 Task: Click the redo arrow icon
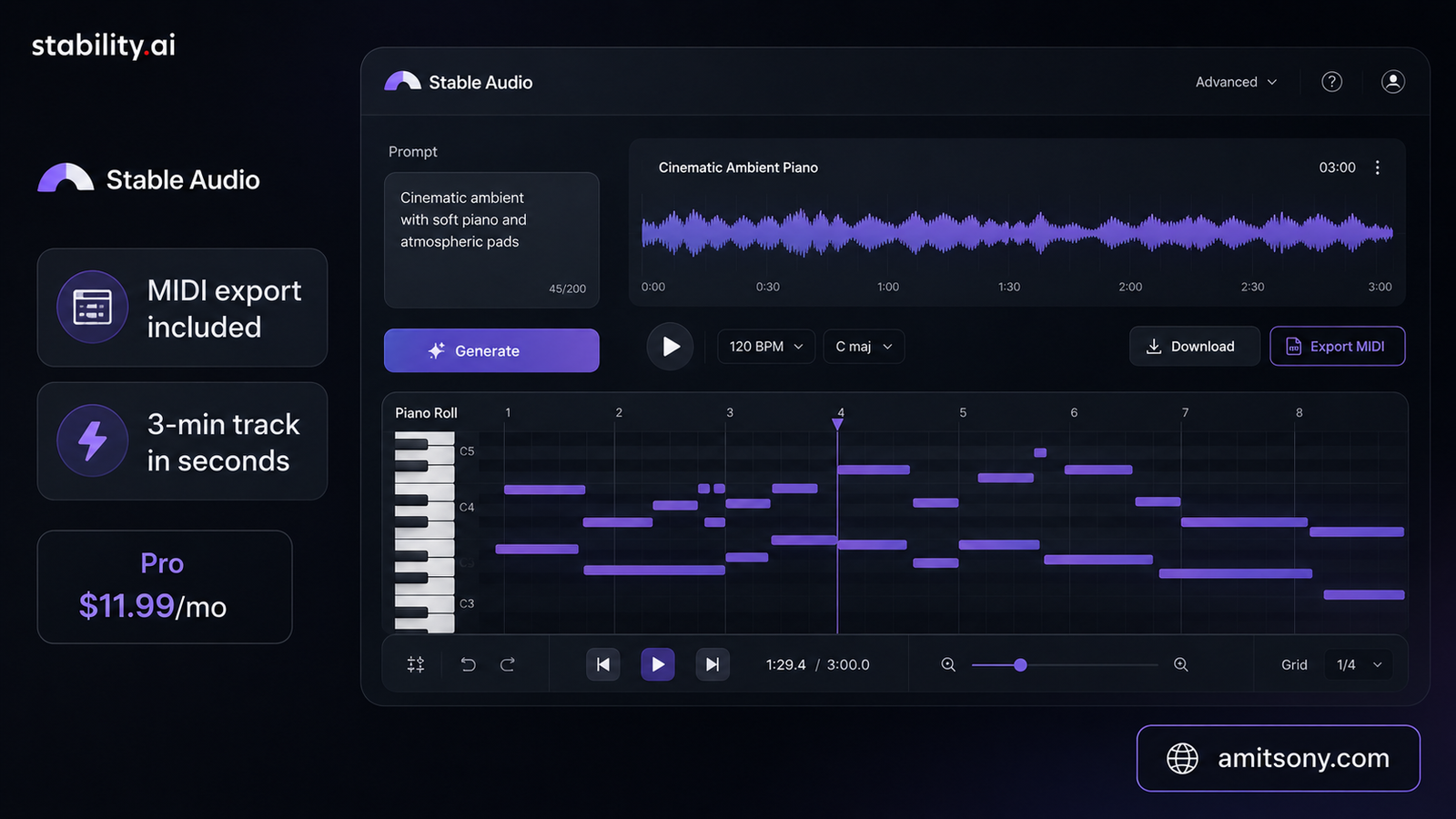pyautogui.click(x=508, y=664)
